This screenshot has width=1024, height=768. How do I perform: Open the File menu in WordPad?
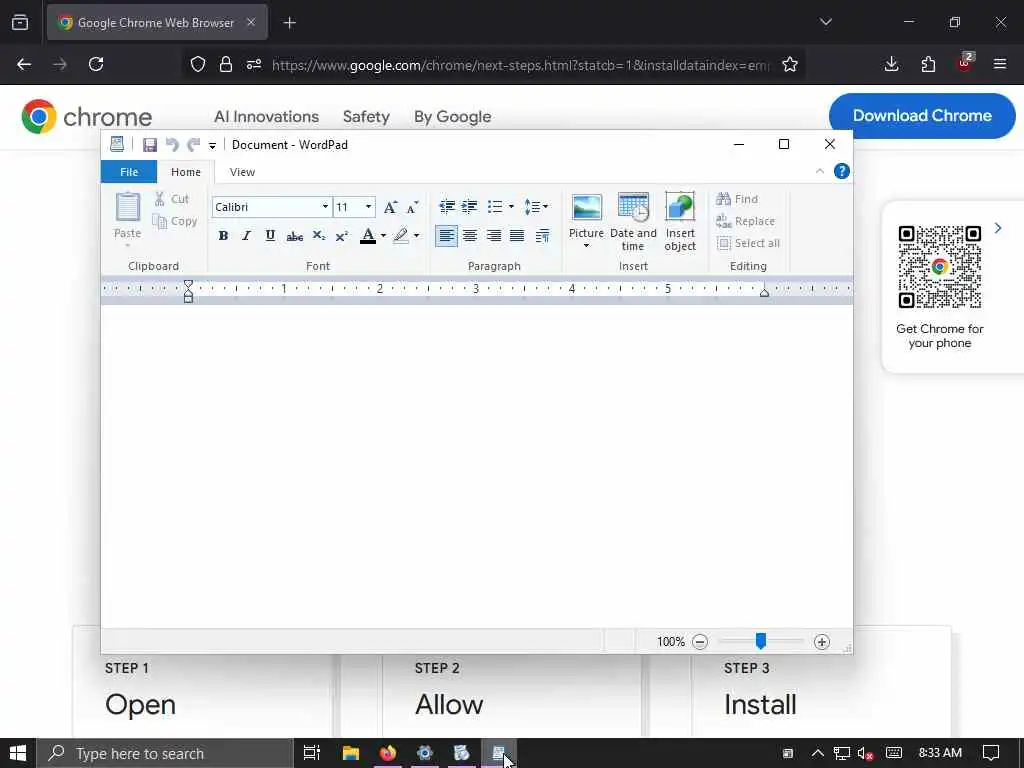tap(129, 172)
